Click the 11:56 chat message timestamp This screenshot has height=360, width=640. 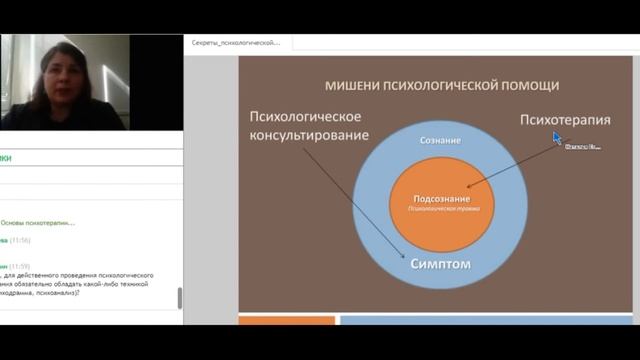pyautogui.click(x=20, y=240)
